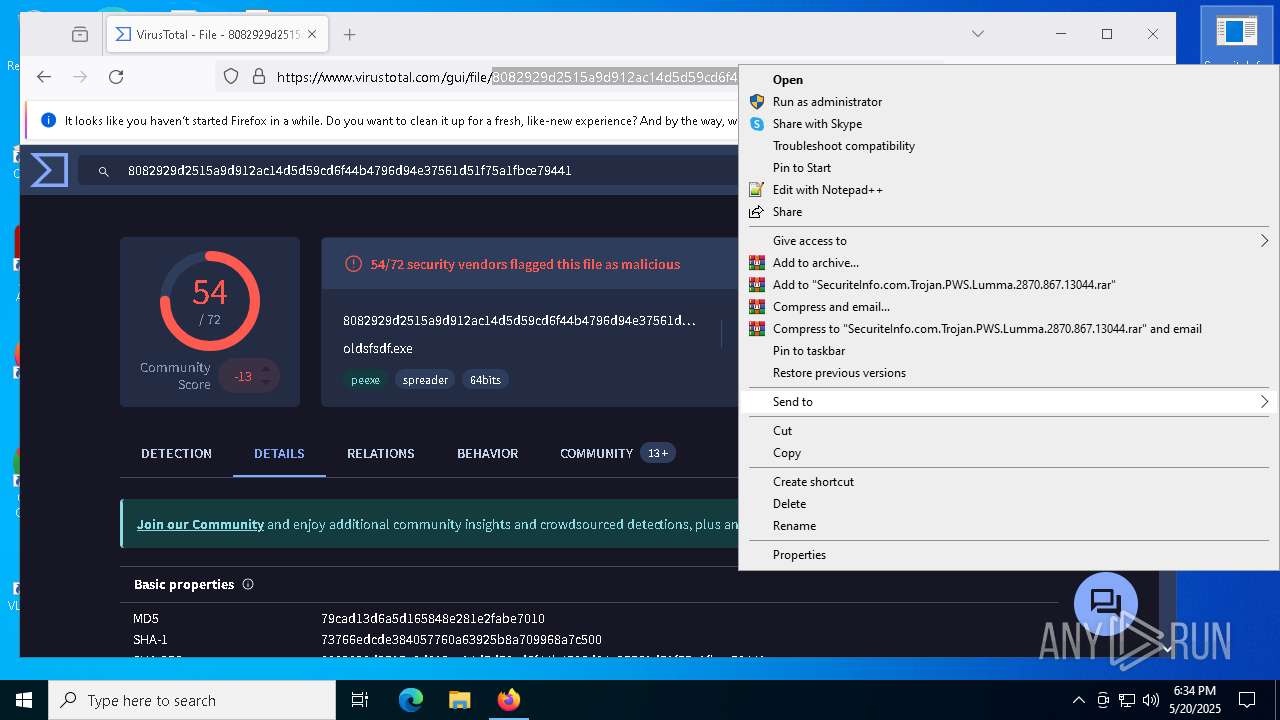Click the 64bits tag
This screenshot has height=720, width=1280.
(485, 380)
